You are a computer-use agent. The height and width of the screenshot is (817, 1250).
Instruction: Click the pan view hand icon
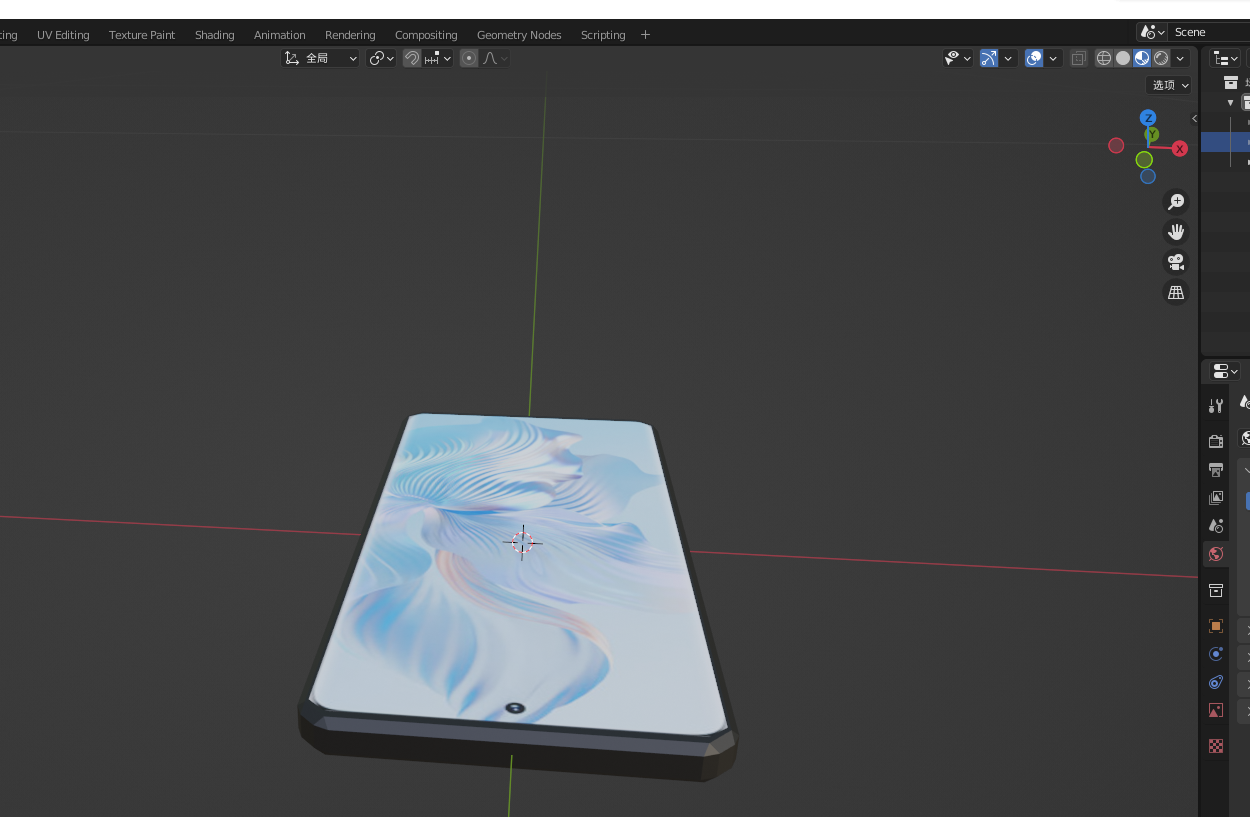[1176, 232]
